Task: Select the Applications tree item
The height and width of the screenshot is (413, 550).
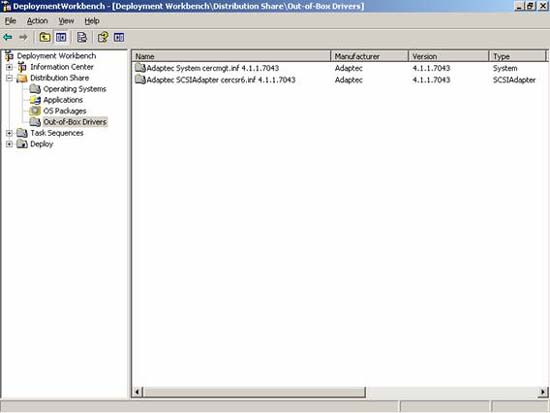Action: [x=63, y=100]
